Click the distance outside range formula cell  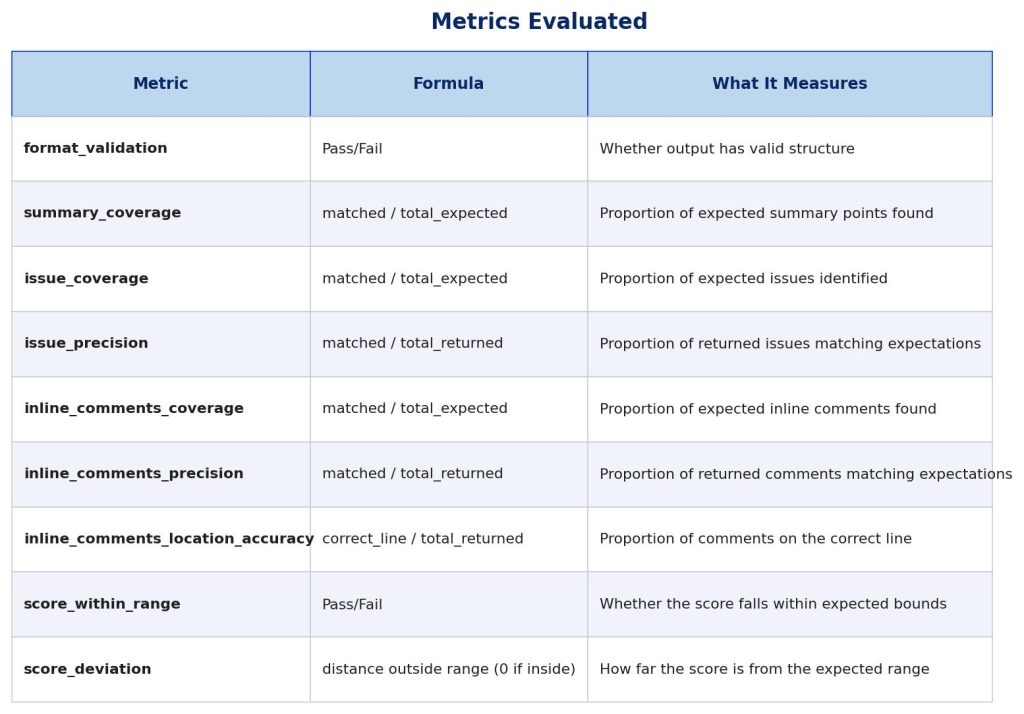448,669
